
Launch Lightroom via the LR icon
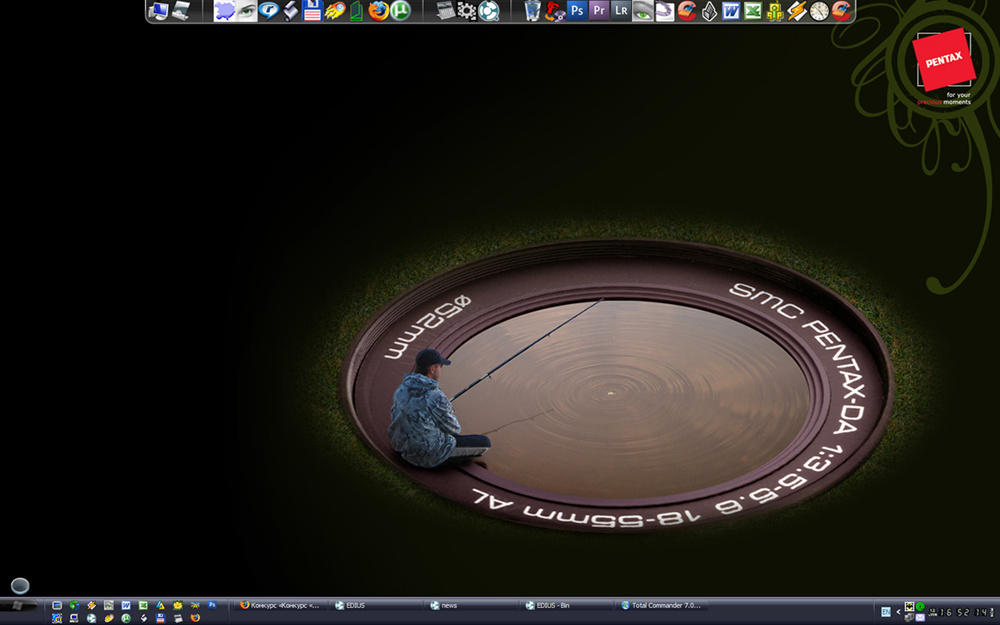coord(621,11)
